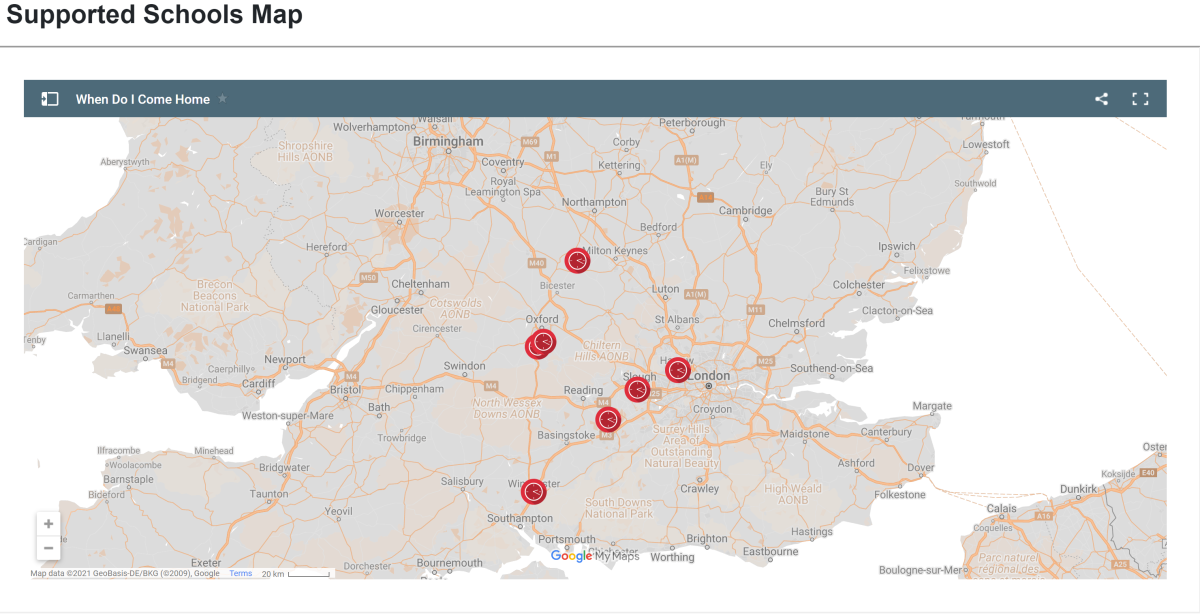Viewport: 1200px width, 615px height.
Task: Open the map in fullscreen view
Action: pos(1139,99)
